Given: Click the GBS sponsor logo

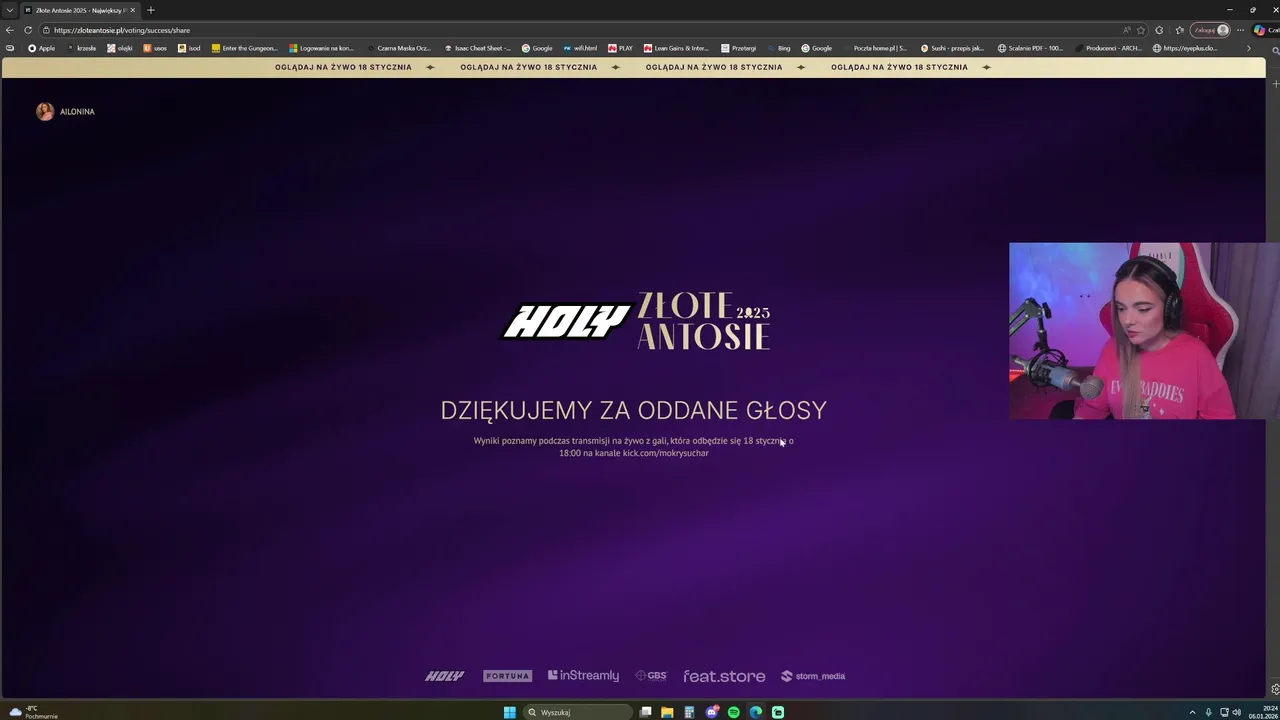Looking at the screenshot, I should point(651,676).
